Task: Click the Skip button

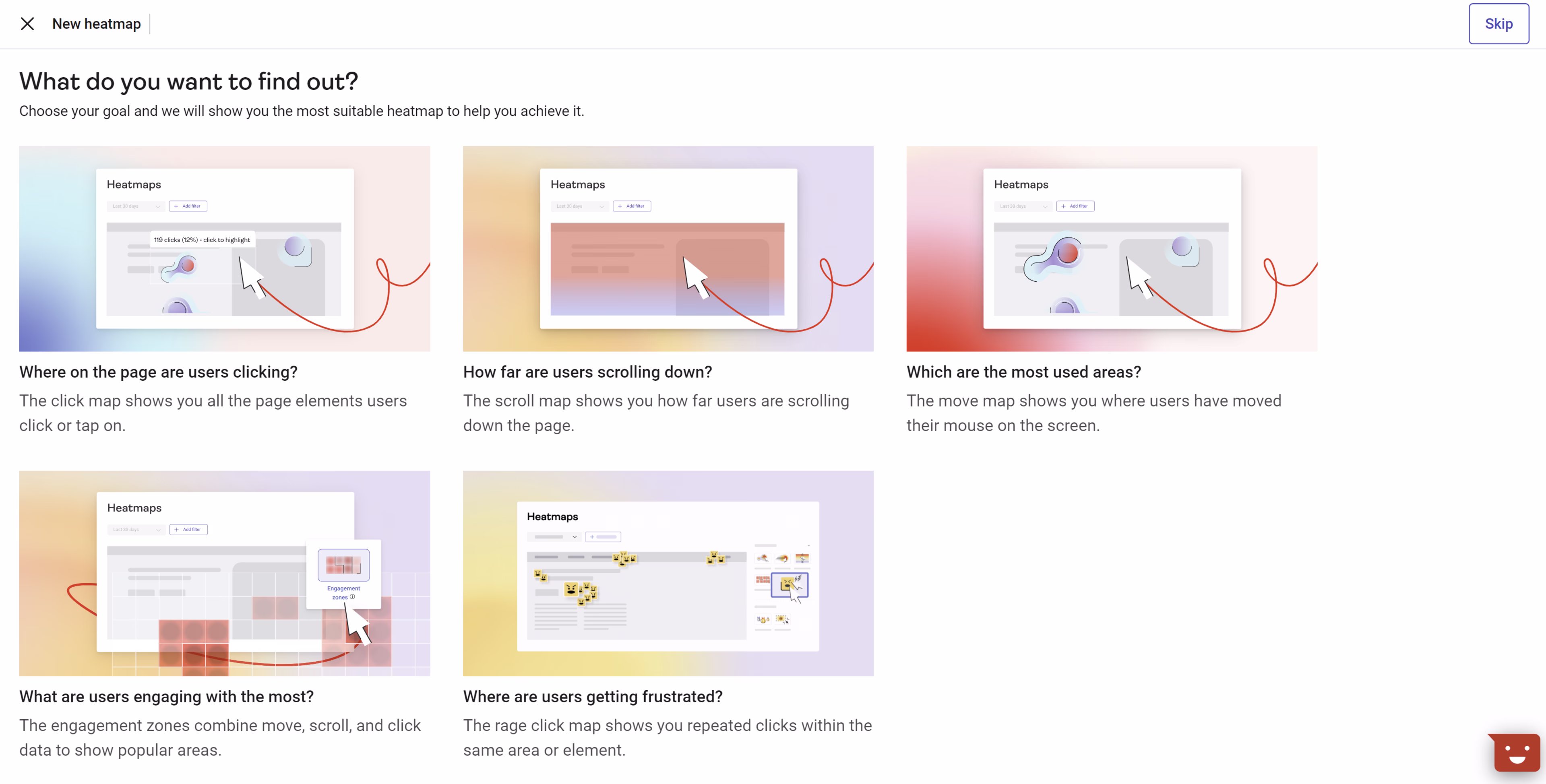Action: (x=1498, y=24)
